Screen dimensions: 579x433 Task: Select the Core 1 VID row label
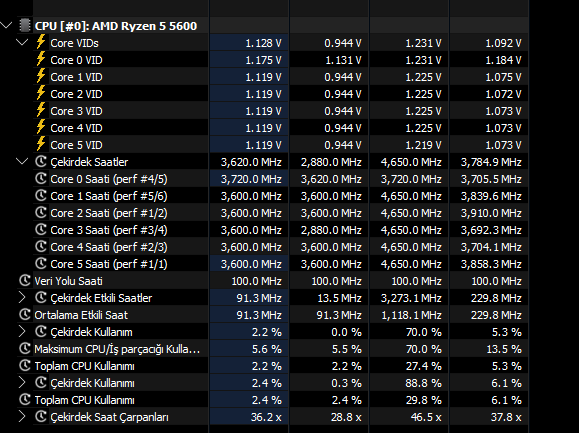click(76, 77)
